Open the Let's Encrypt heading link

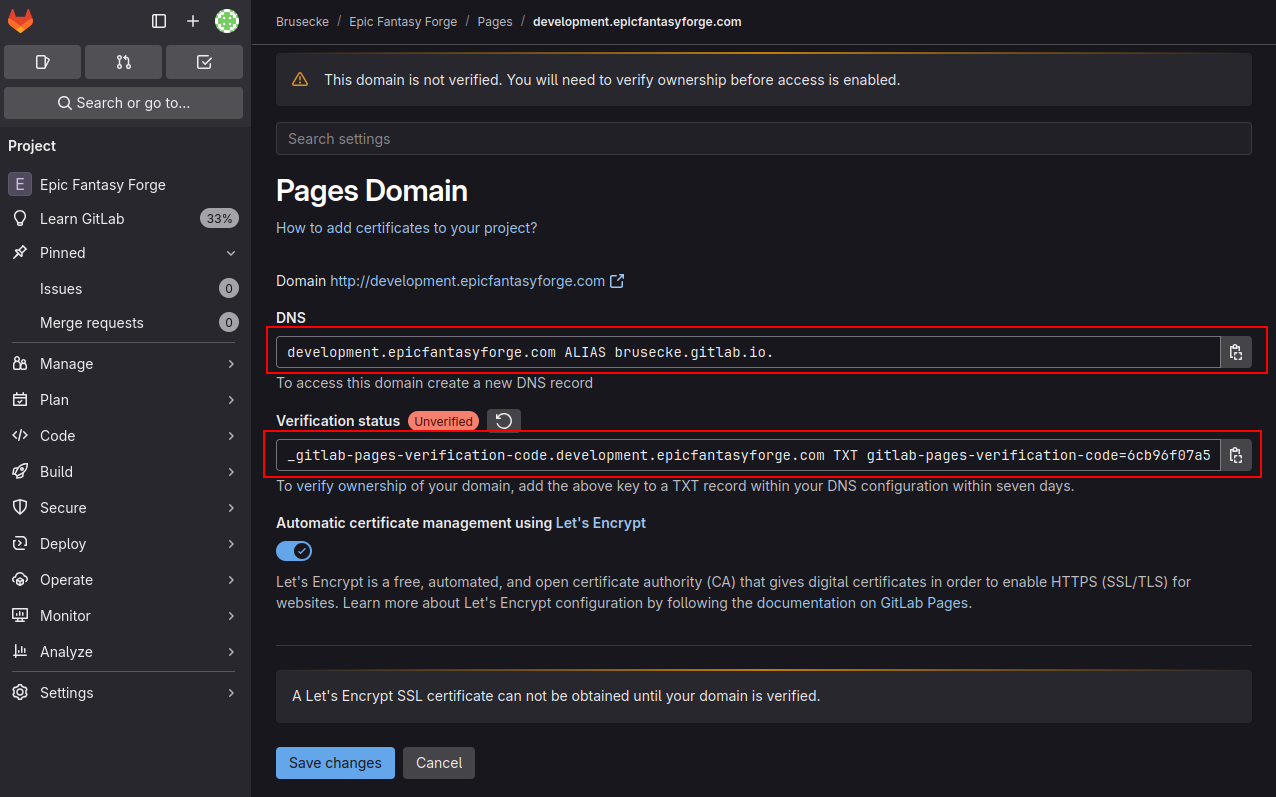pos(601,523)
